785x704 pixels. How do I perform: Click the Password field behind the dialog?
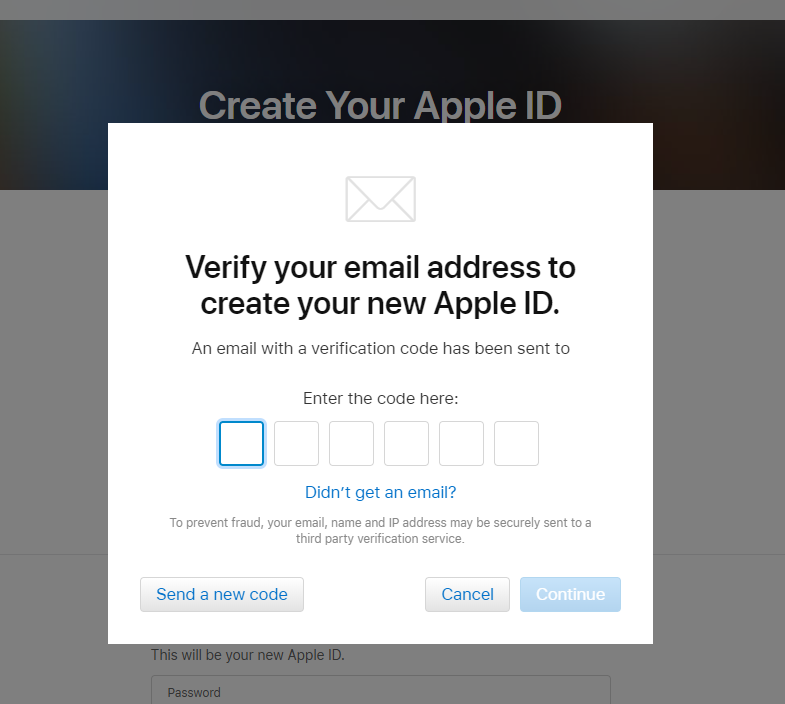[x=380, y=690]
